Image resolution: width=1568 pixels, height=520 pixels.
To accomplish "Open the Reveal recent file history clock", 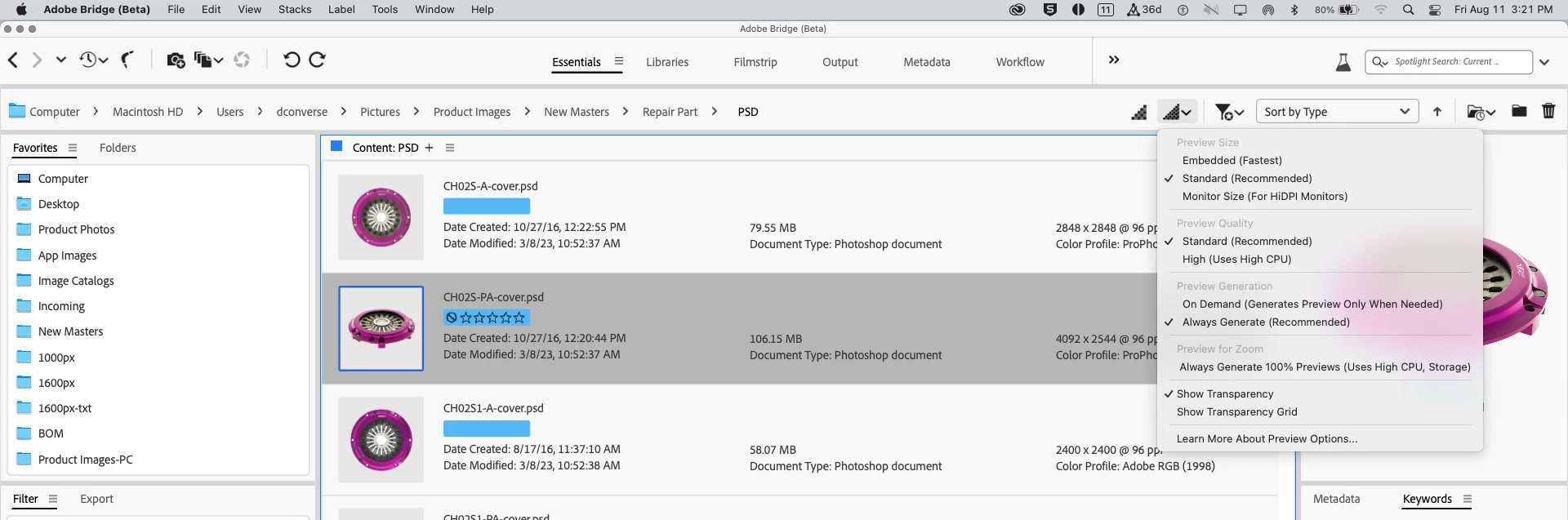I will coord(93,60).
